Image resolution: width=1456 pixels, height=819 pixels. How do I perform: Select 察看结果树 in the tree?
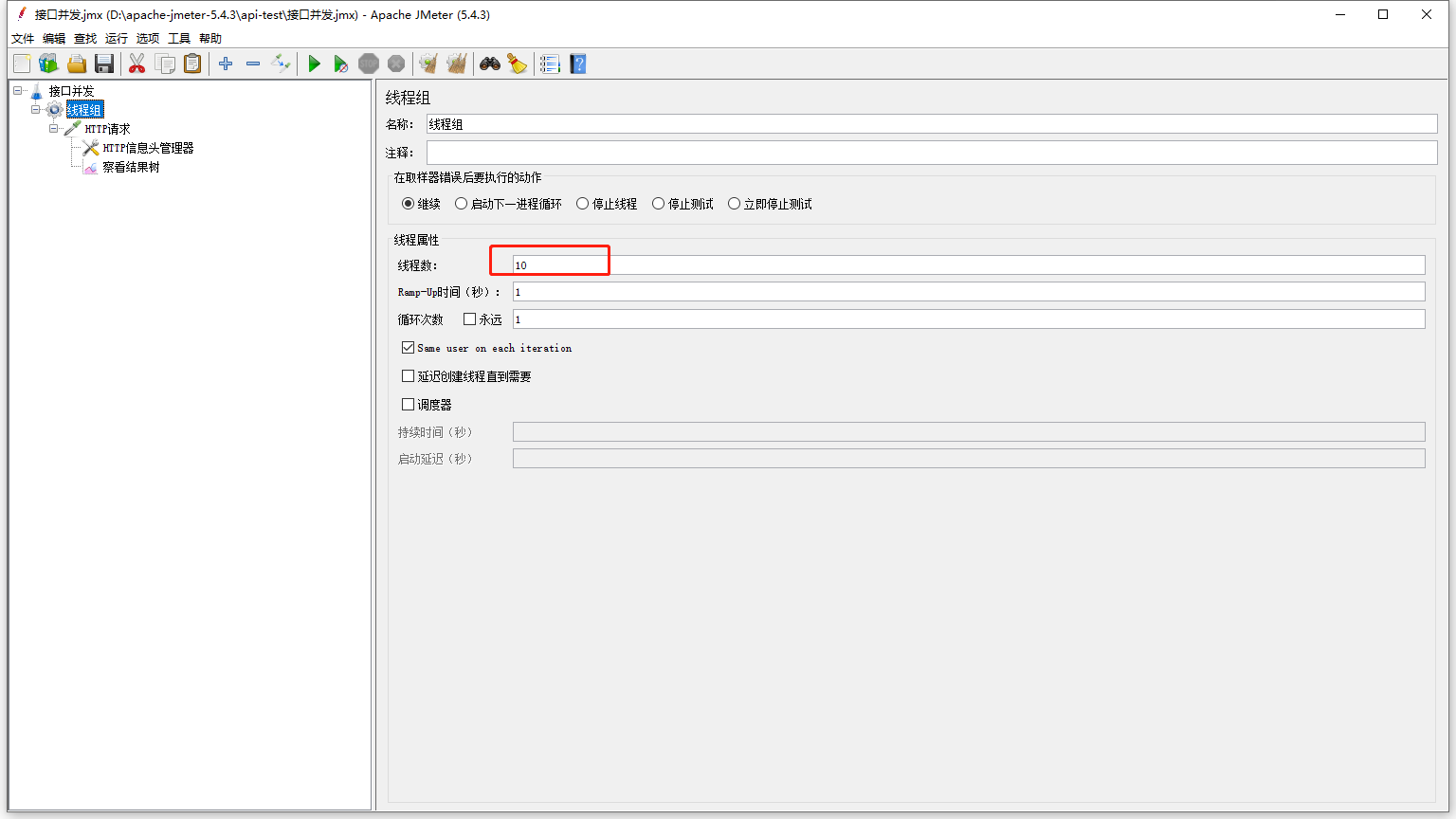[x=131, y=167]
